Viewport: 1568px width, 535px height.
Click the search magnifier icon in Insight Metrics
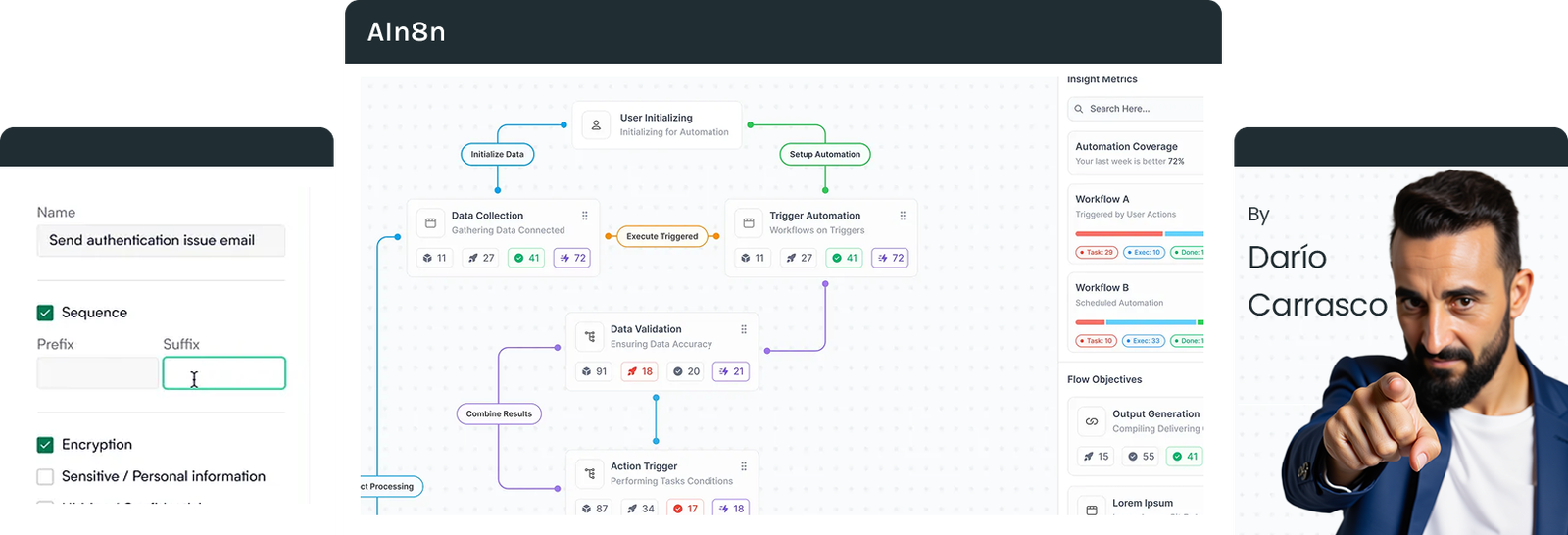[1079, 109]
